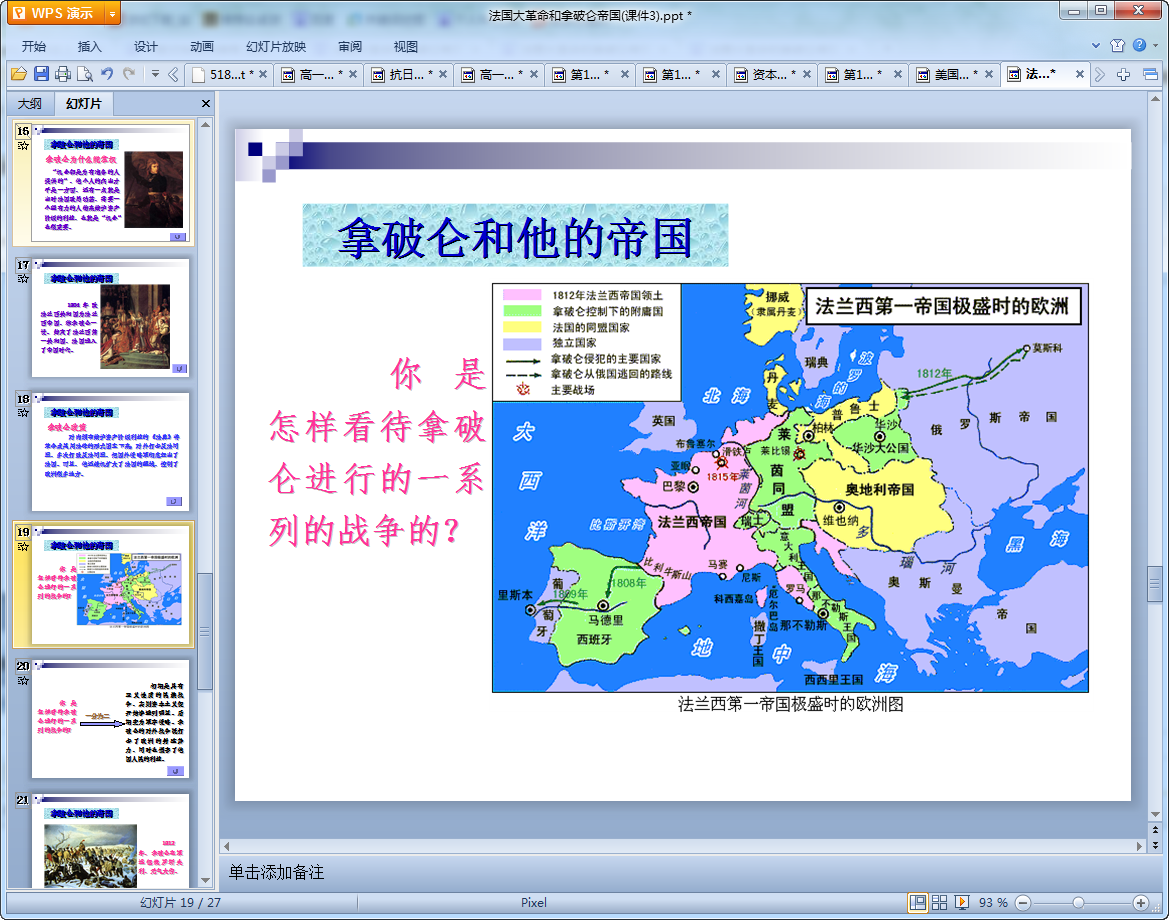
Task: Click the Save icon in quick toolbar
Action: 41,74
